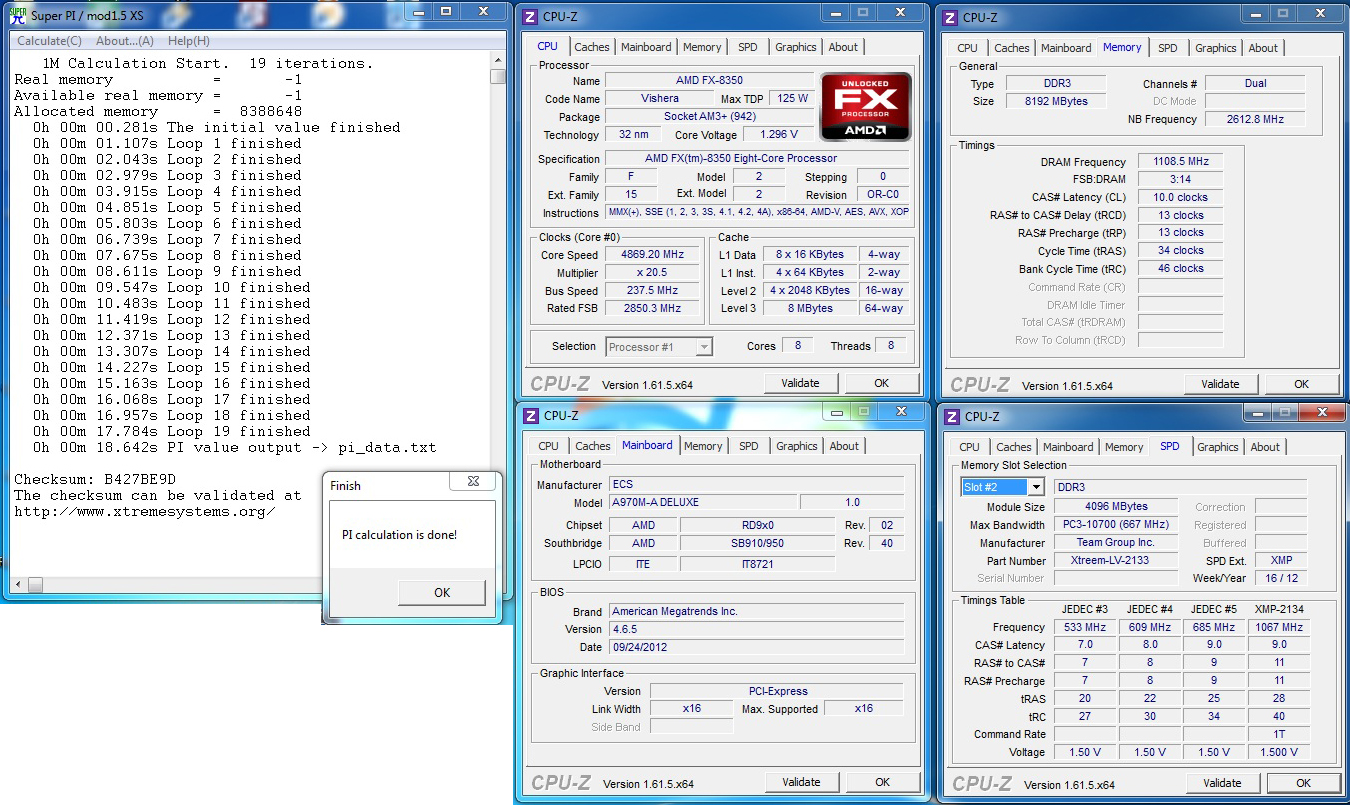Close the Finish dialog with its X button

point(471,482)
